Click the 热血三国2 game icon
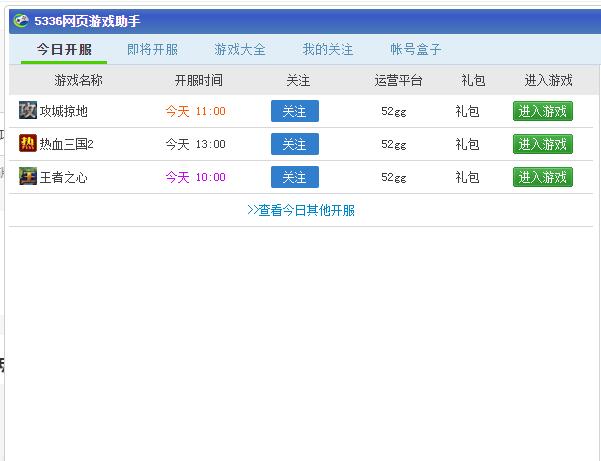 (x=28, y=143)
